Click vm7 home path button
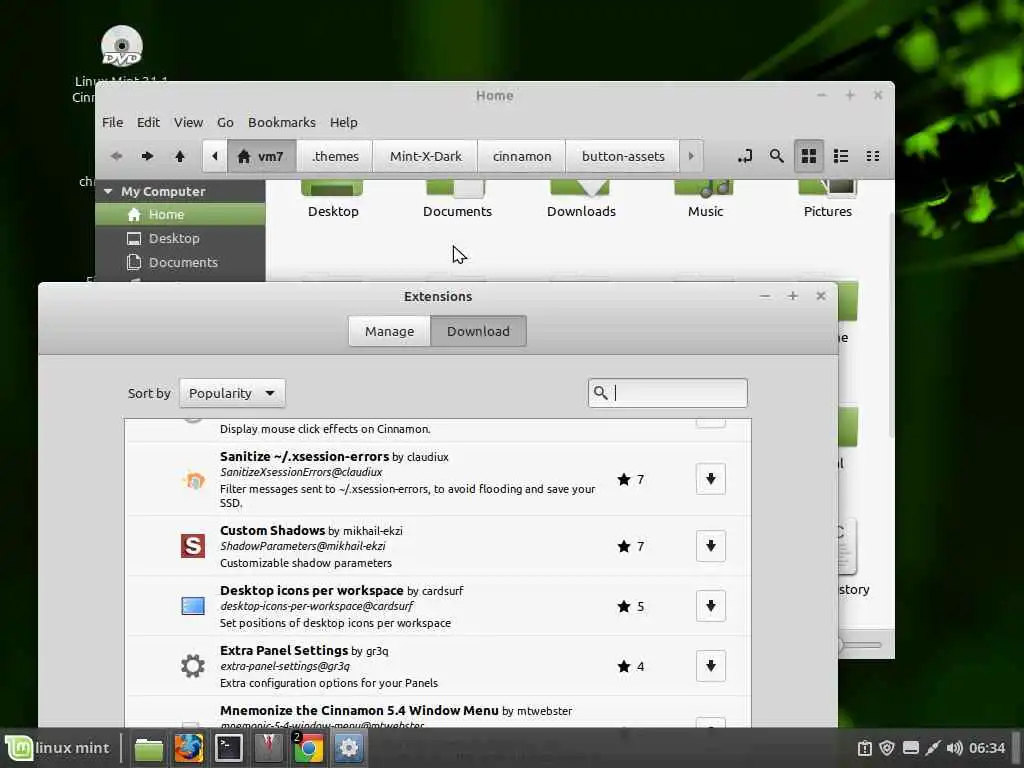This screenshot has height=768, width=1024. pyautogui.click(x=261, y=156)
